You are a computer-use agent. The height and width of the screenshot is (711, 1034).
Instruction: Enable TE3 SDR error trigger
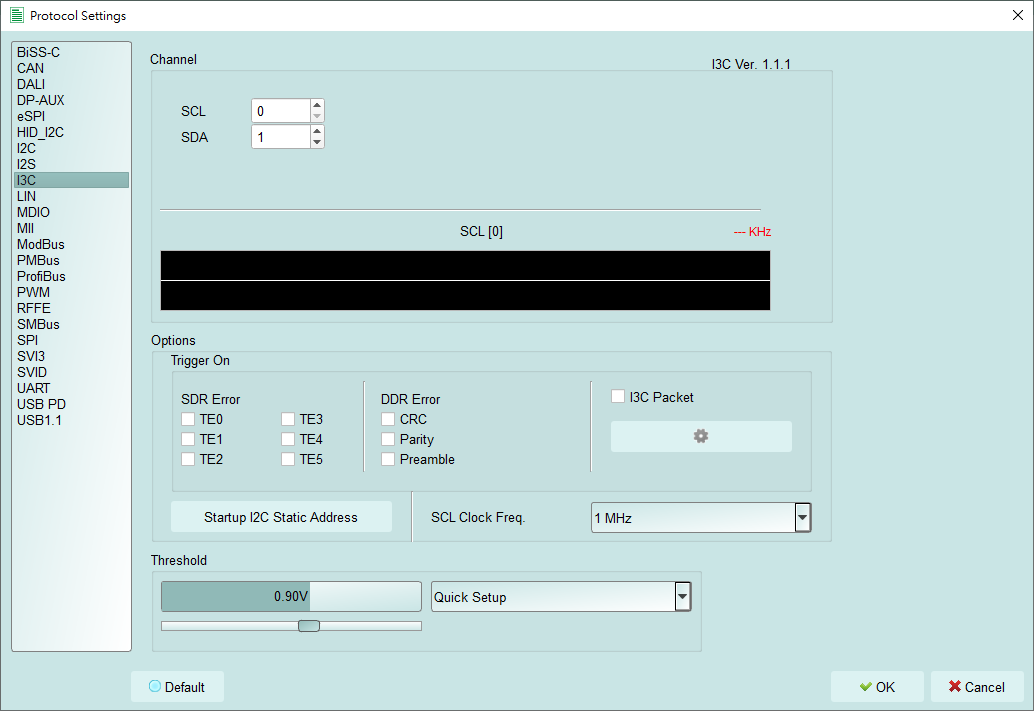tap(288, 419)
